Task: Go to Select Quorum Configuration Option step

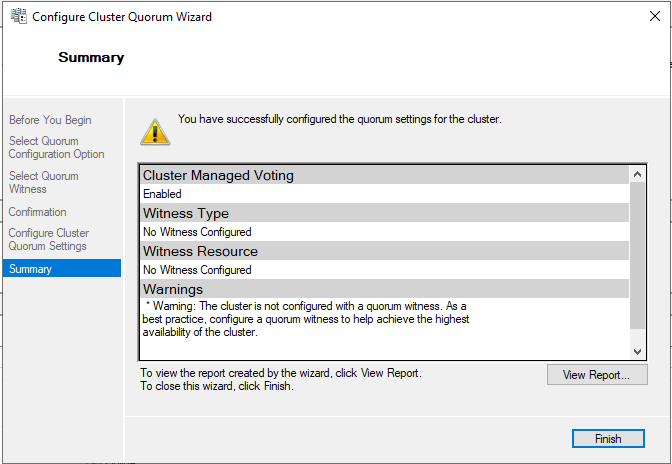Action: point(56,147)
